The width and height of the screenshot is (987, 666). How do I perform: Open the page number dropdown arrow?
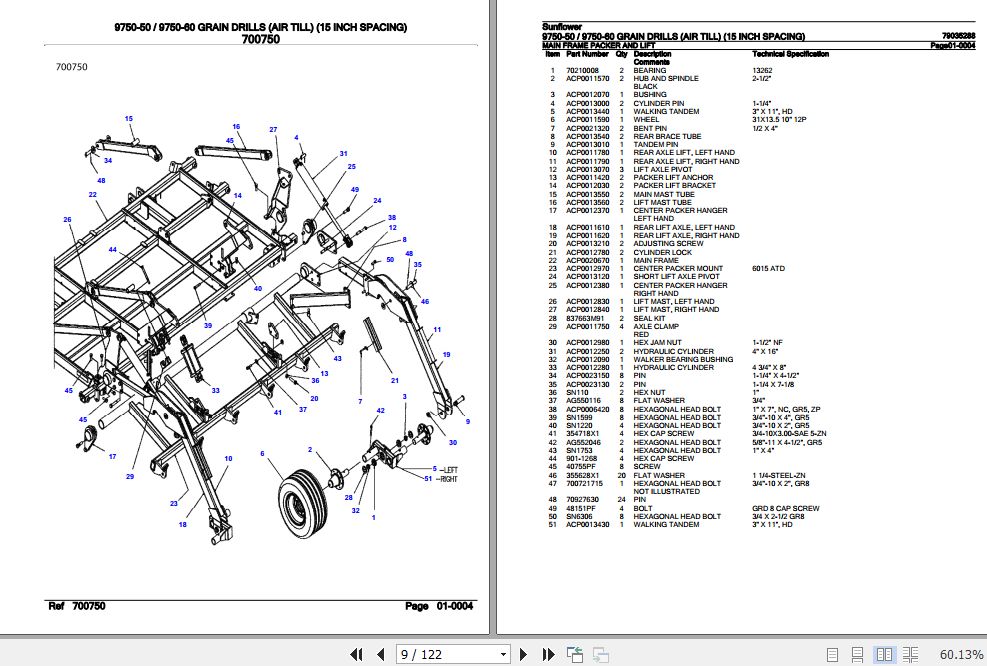pyautogui.click(x=503, y=655)
